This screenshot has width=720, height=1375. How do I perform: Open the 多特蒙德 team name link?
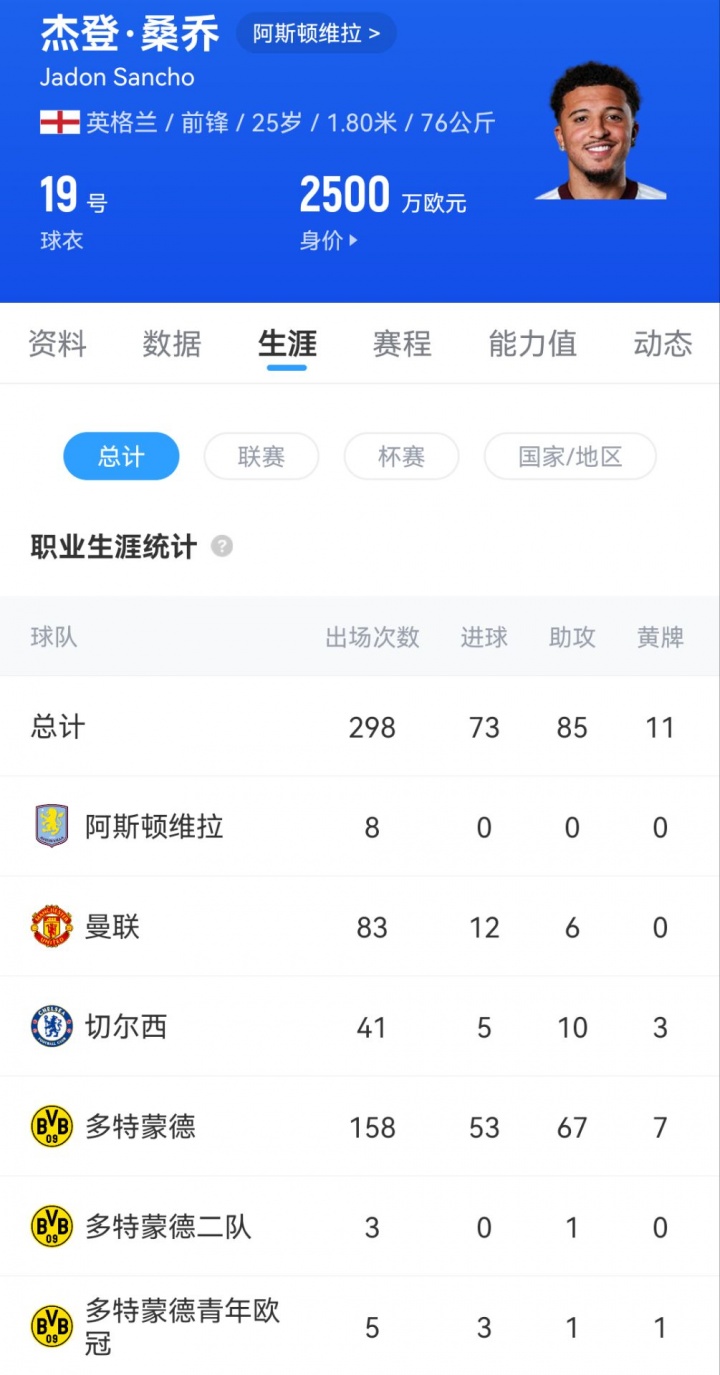coord(140,1127)
